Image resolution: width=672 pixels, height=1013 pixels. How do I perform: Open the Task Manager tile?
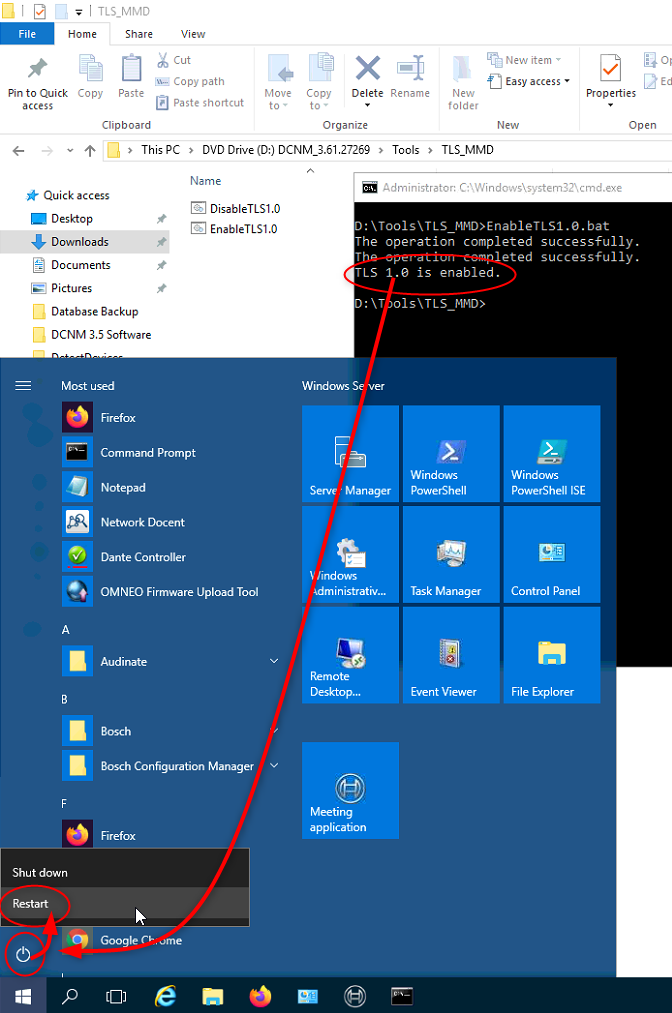pos(451,554)
